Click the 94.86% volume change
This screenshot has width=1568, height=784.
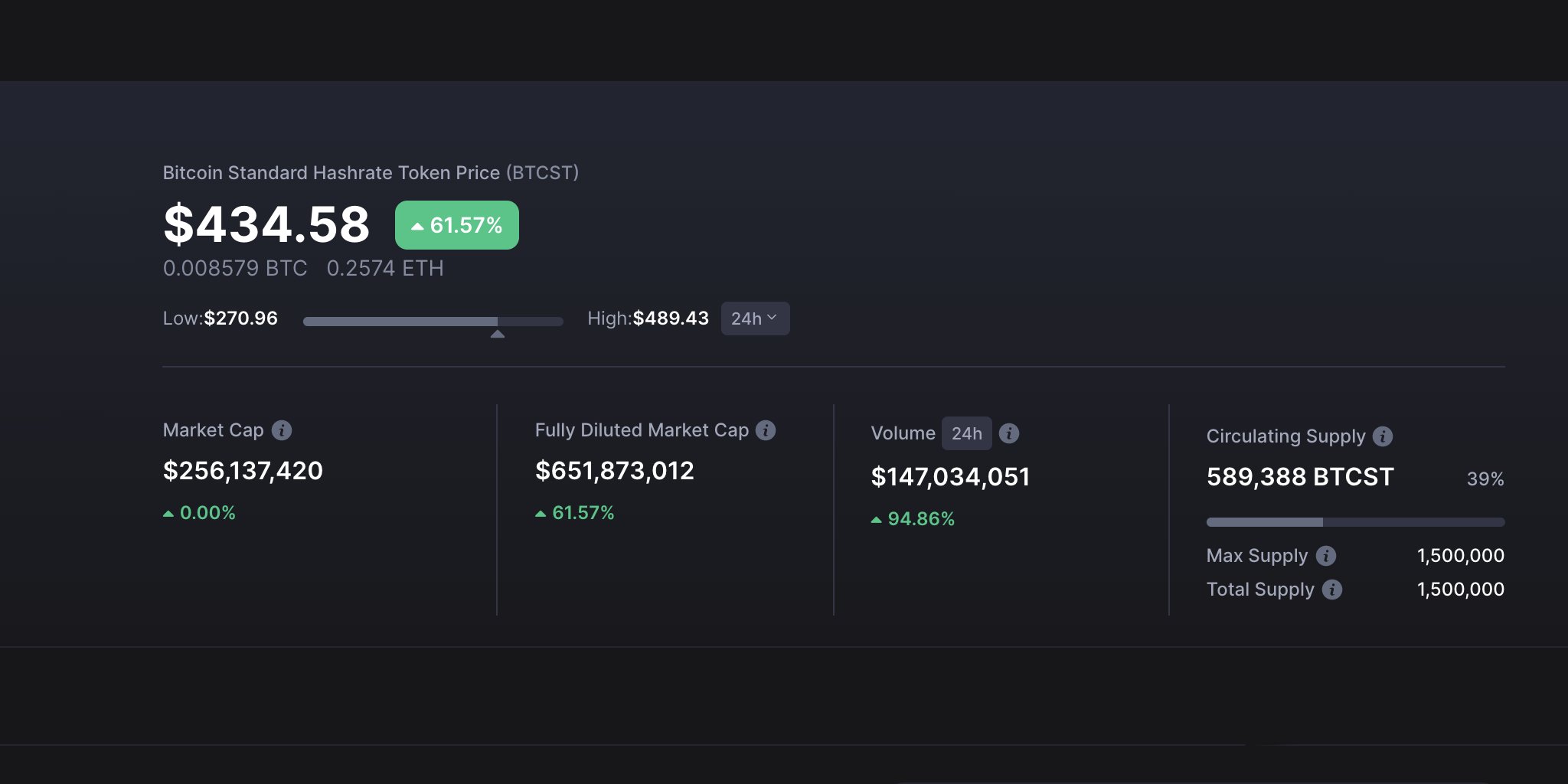(x=913, y=519)
